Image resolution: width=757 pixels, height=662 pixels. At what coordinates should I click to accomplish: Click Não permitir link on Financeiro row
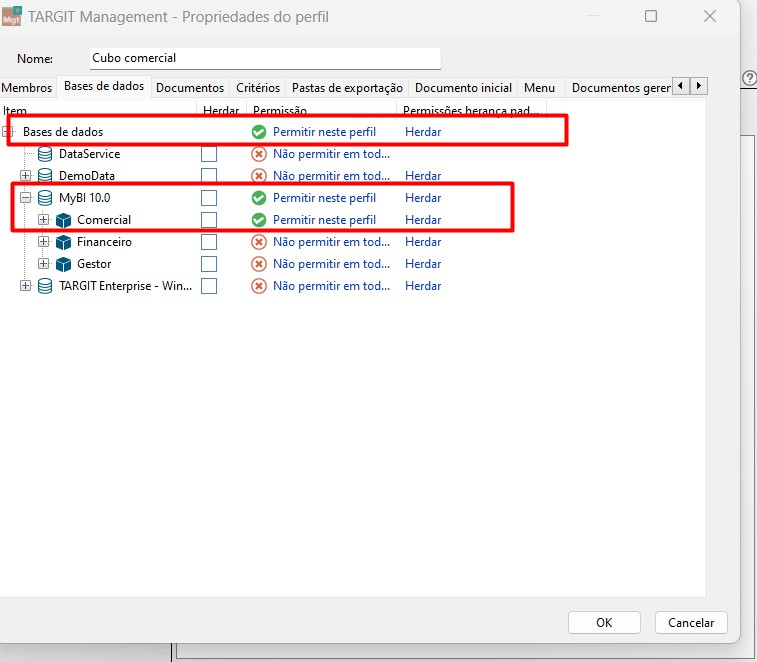[331, 242]
